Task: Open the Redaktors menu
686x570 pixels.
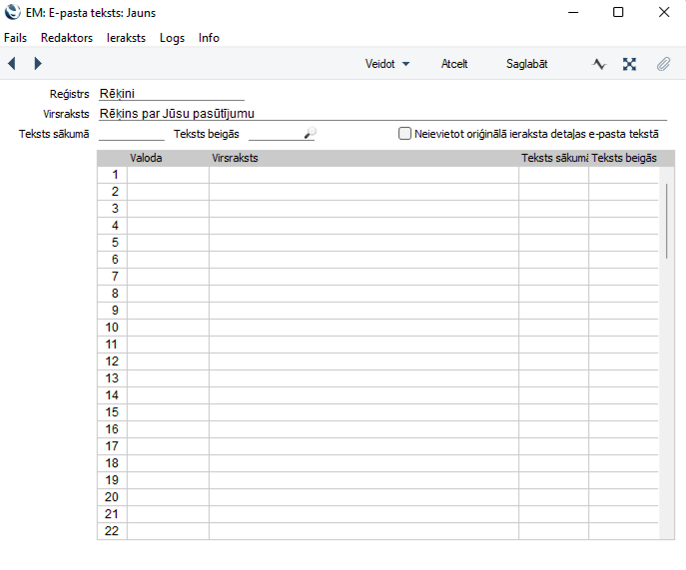Action: pos(66,37)
